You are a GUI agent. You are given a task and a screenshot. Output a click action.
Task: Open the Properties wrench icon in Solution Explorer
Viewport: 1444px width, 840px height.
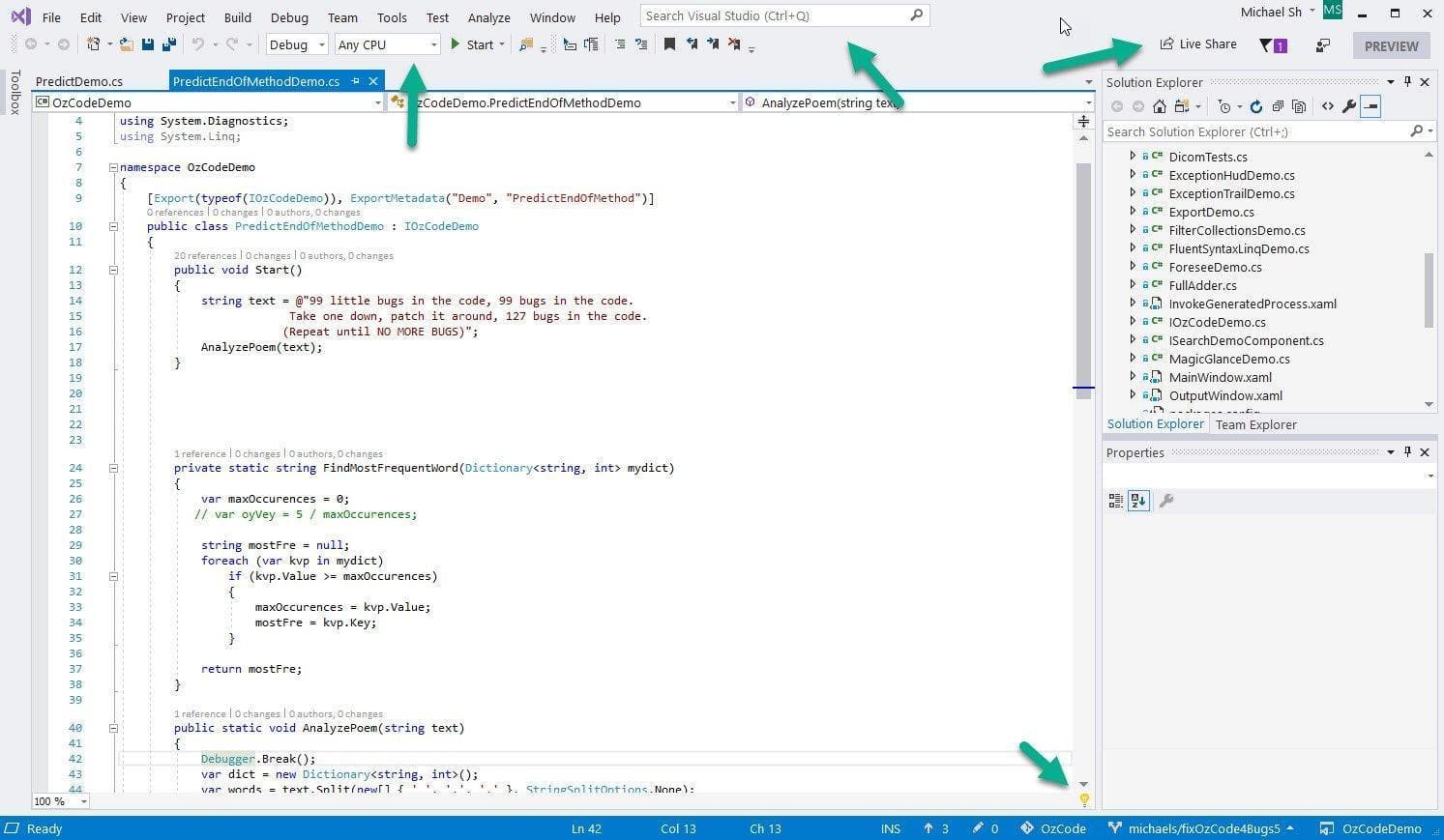click(x=1349, y=106)
